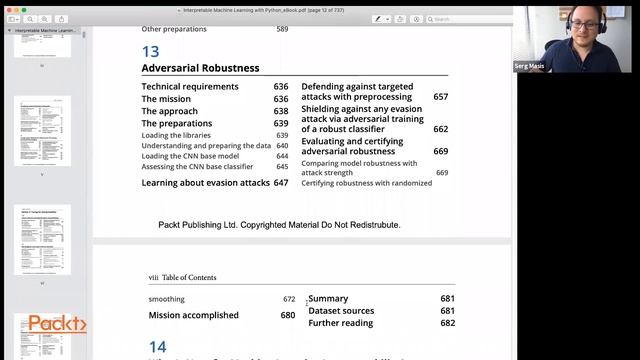Click the 'Summary' entry
Viewport: 640px width, 360px height.
[x=328, y=298]
